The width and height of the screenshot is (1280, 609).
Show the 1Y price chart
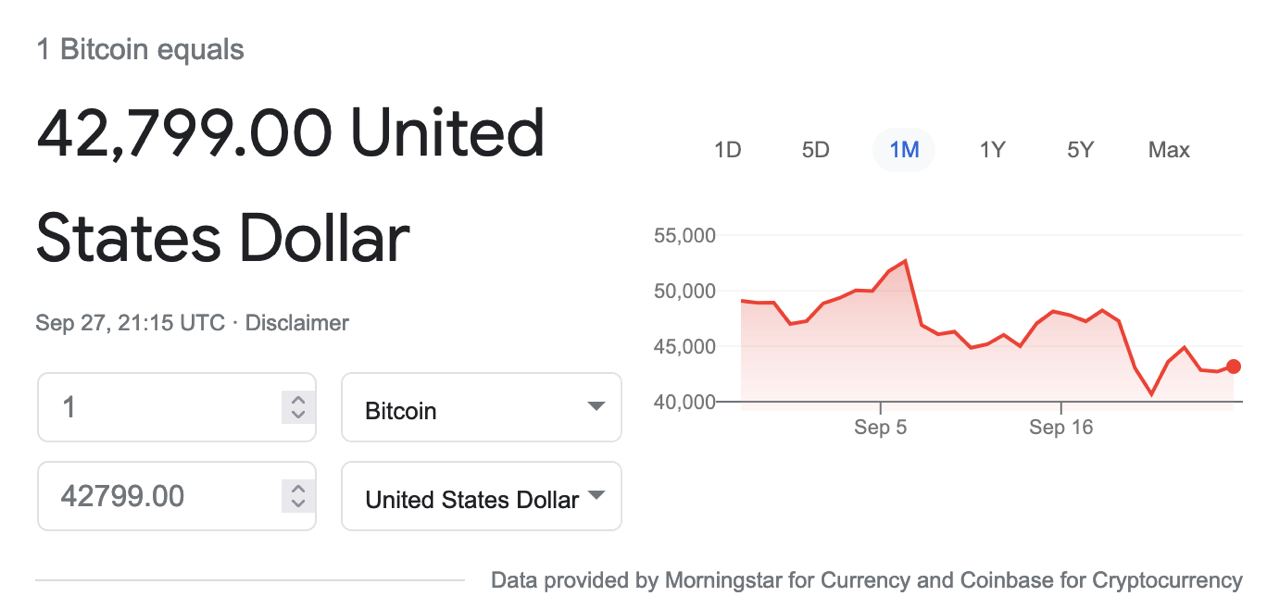click(992, 150)
